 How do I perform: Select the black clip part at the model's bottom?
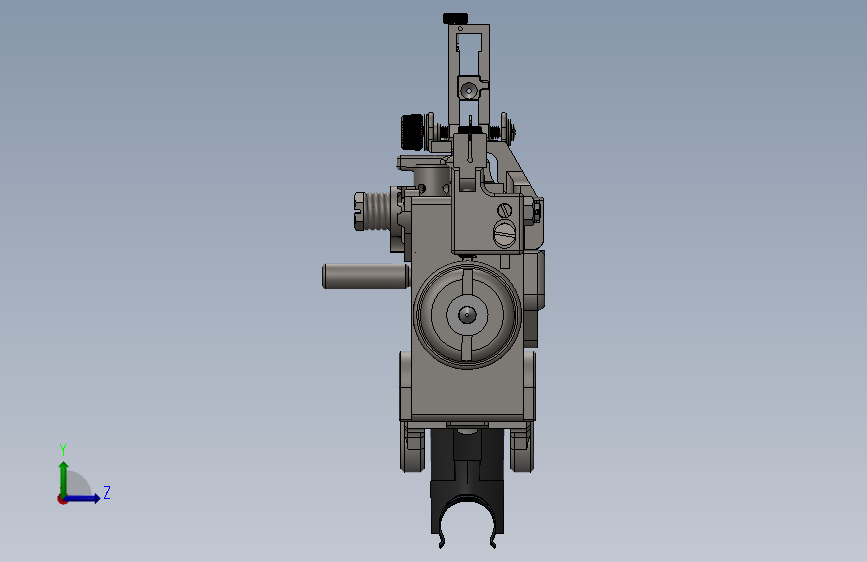pos(467,488)
